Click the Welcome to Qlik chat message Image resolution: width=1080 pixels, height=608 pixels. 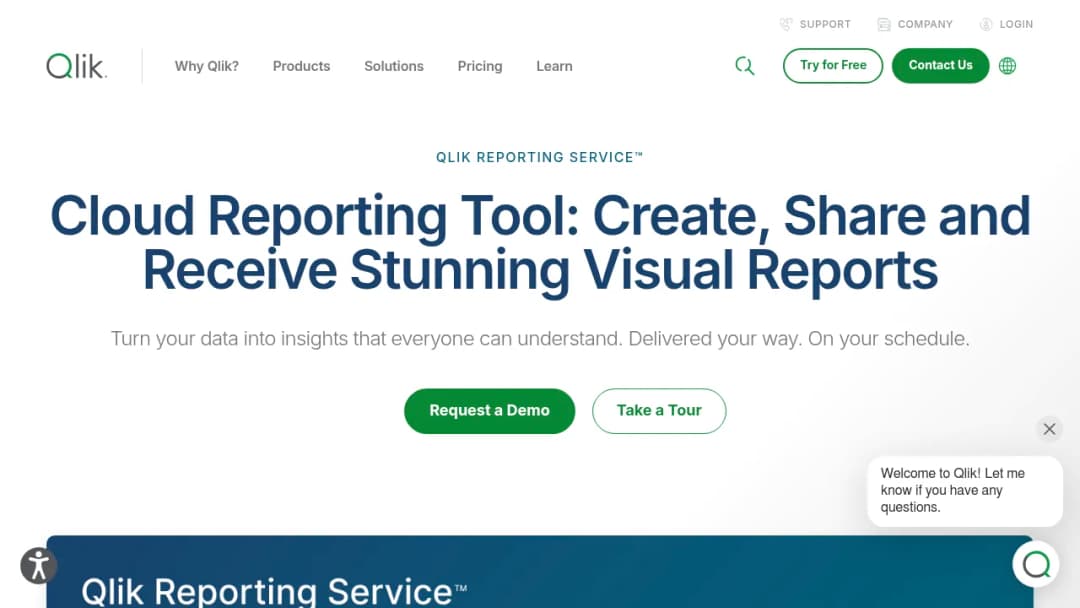(965, 491)
